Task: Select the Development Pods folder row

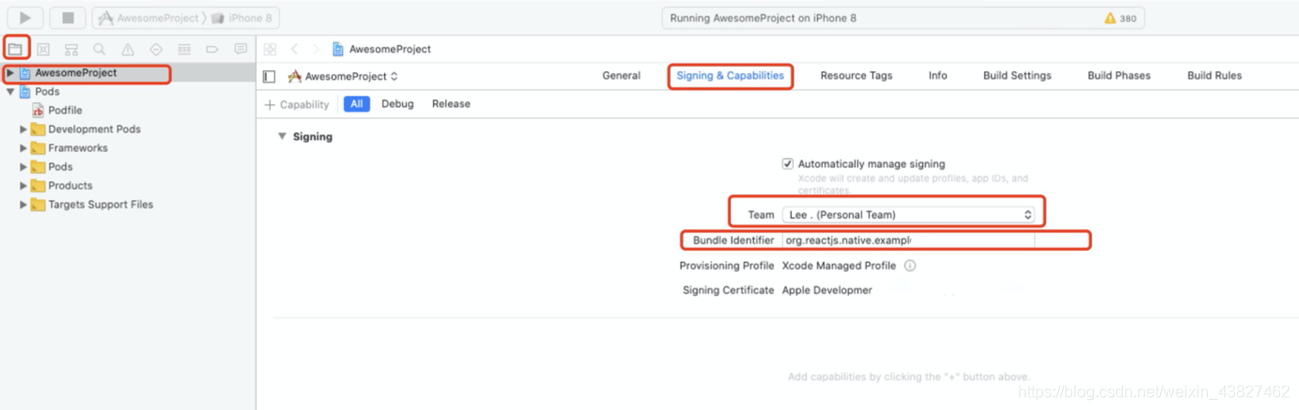Action: click(128, 130)
